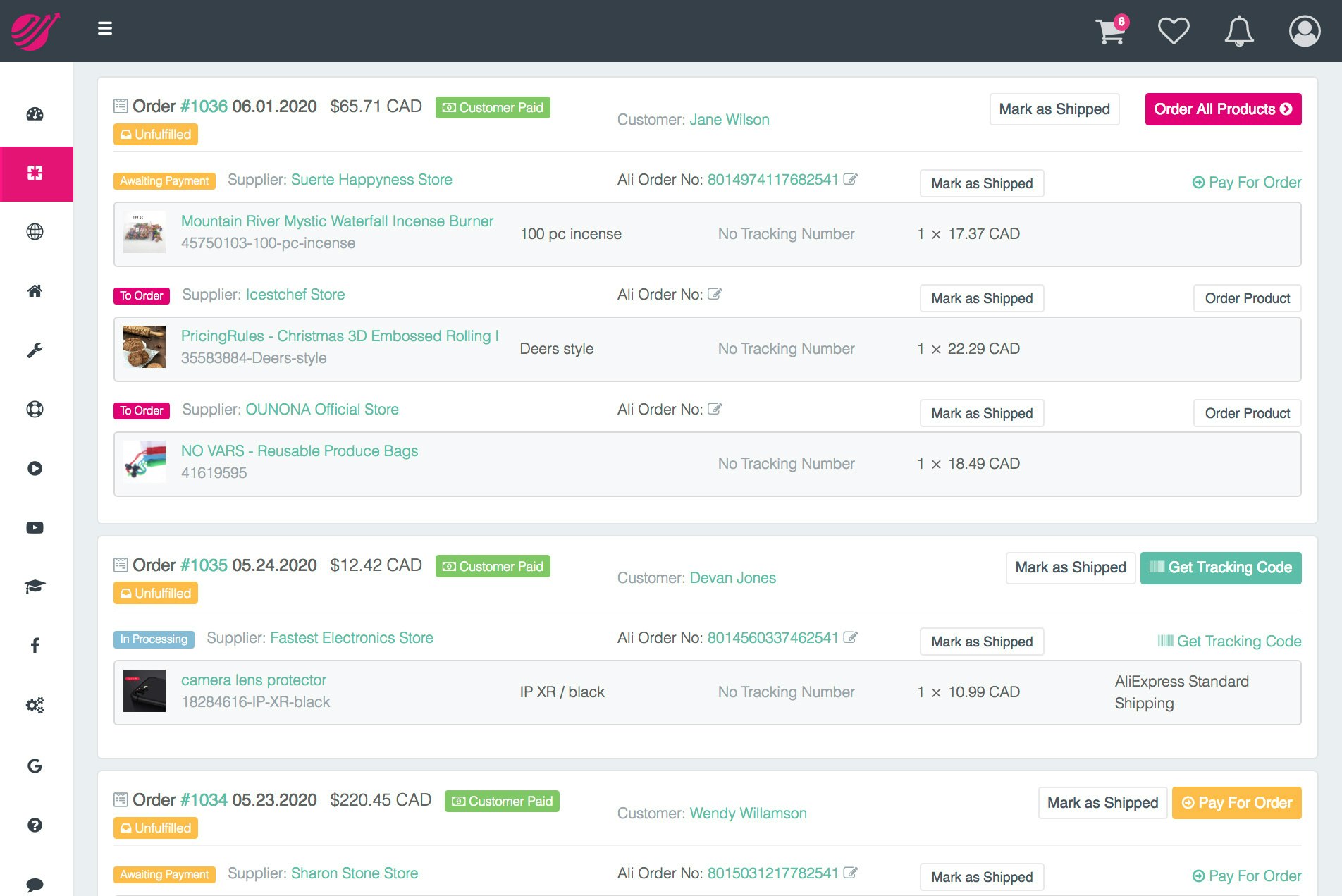Open the Facebook icon in sidebar
Image resolution: width=1342 pixels, height=896 pixels.
click(x=35, y=646)
